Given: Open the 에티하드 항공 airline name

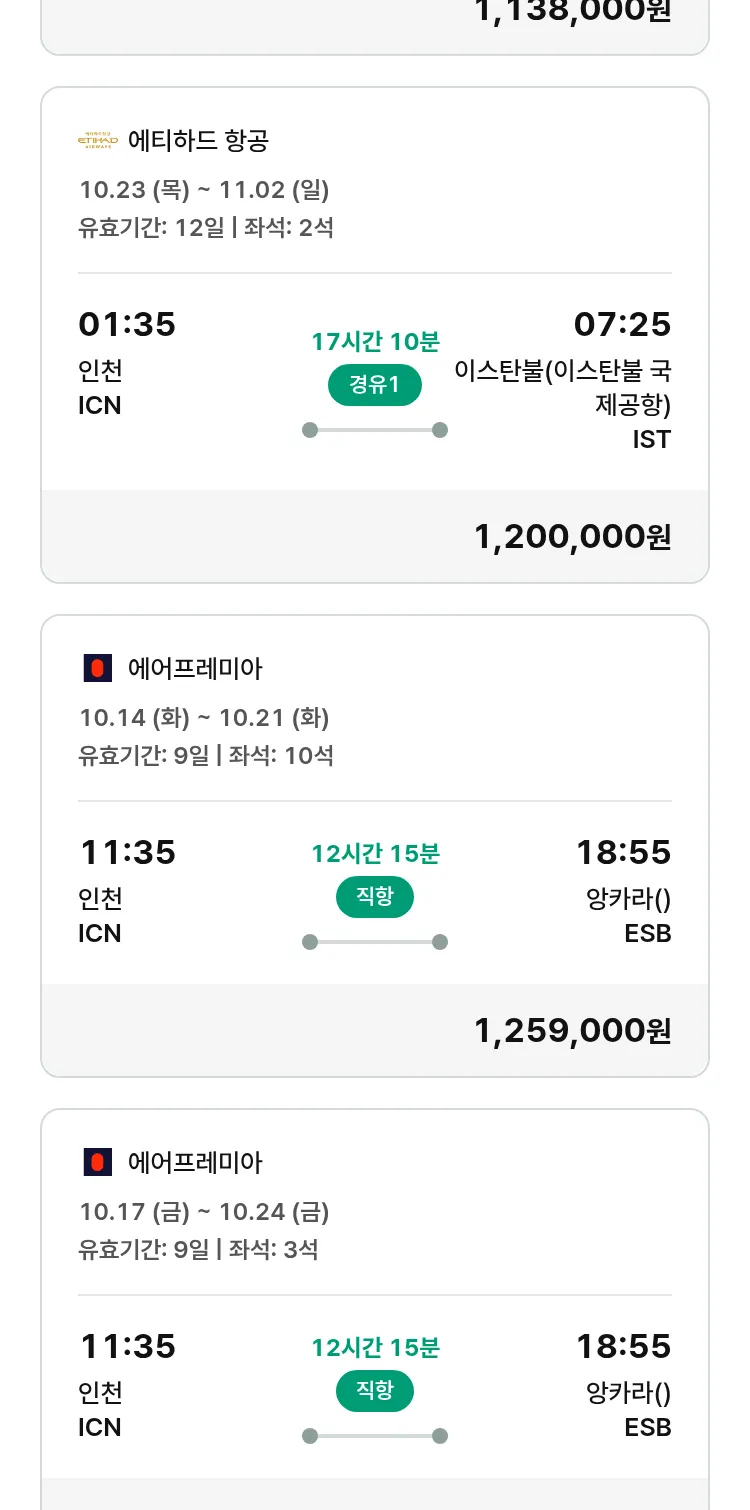Looking at the screenshot, I should point(198,141).
